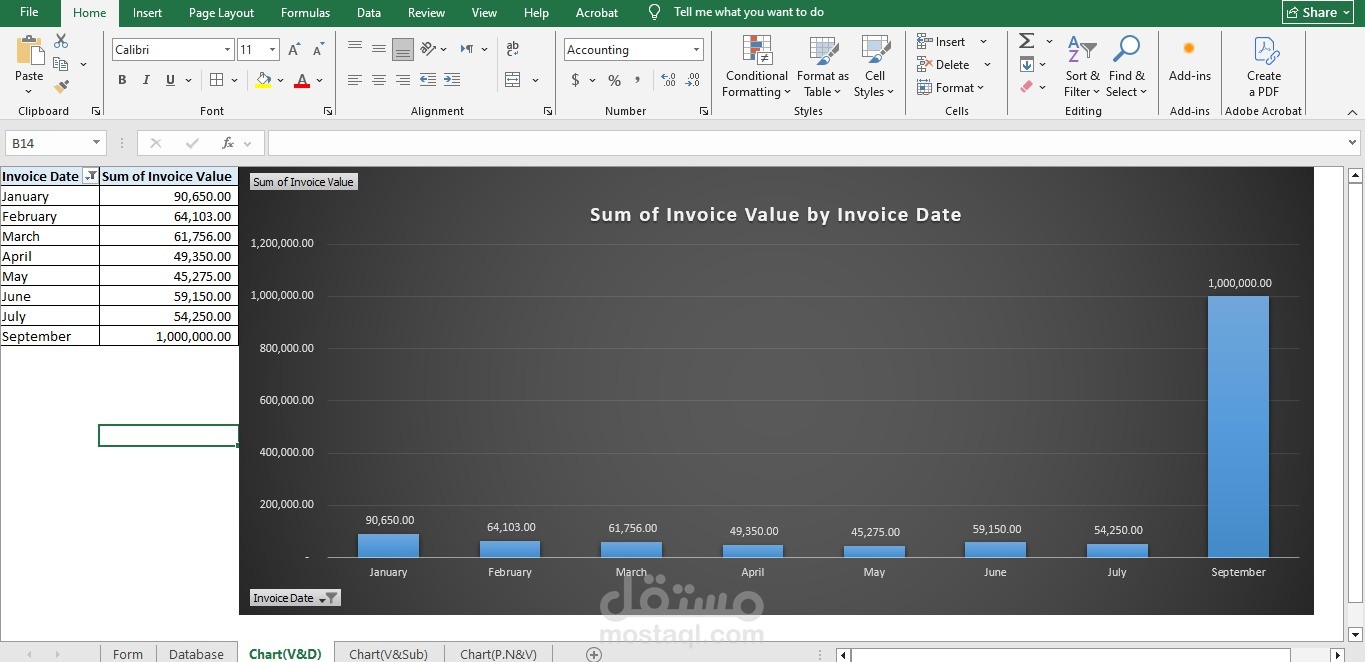The height and width of the screenshot is (662, 1365).
Task: Click Create a PDF button
Action: point(1264,66)
